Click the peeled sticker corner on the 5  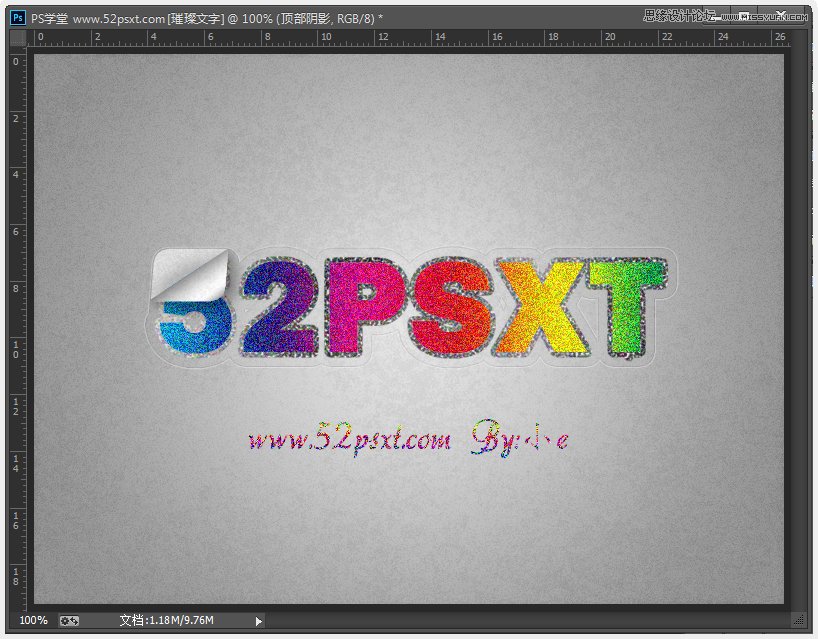click(190, 275)
